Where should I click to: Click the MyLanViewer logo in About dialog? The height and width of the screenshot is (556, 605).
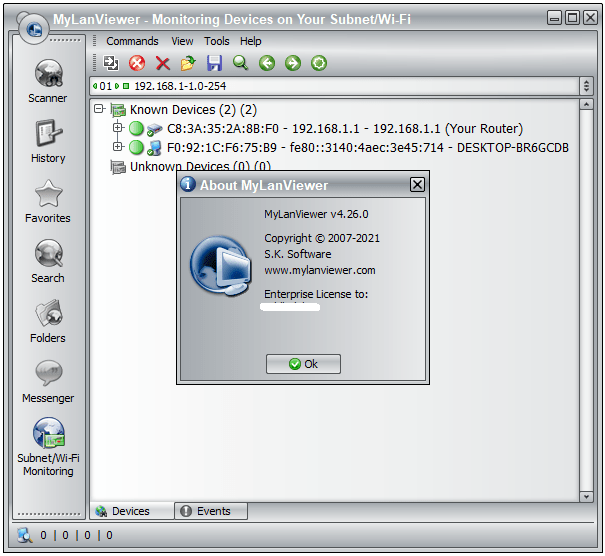221,266
